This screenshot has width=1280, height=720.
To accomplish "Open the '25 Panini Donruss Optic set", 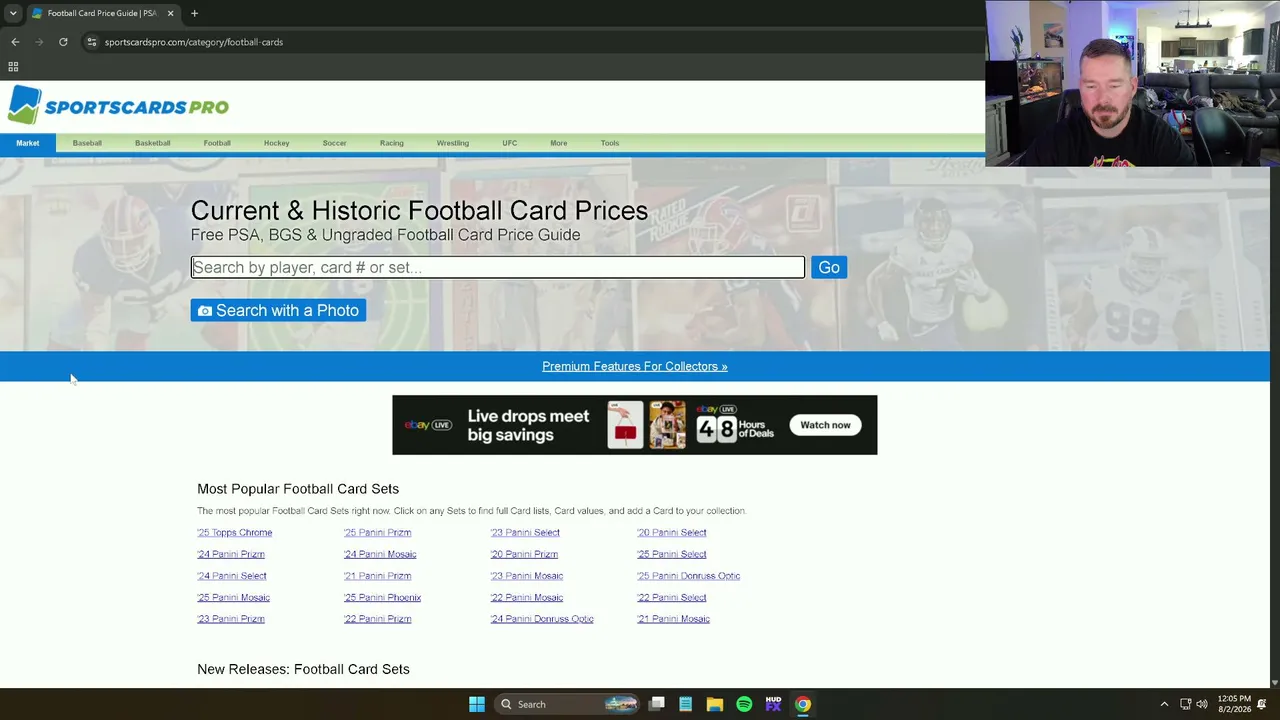I will tap(689, 576).
